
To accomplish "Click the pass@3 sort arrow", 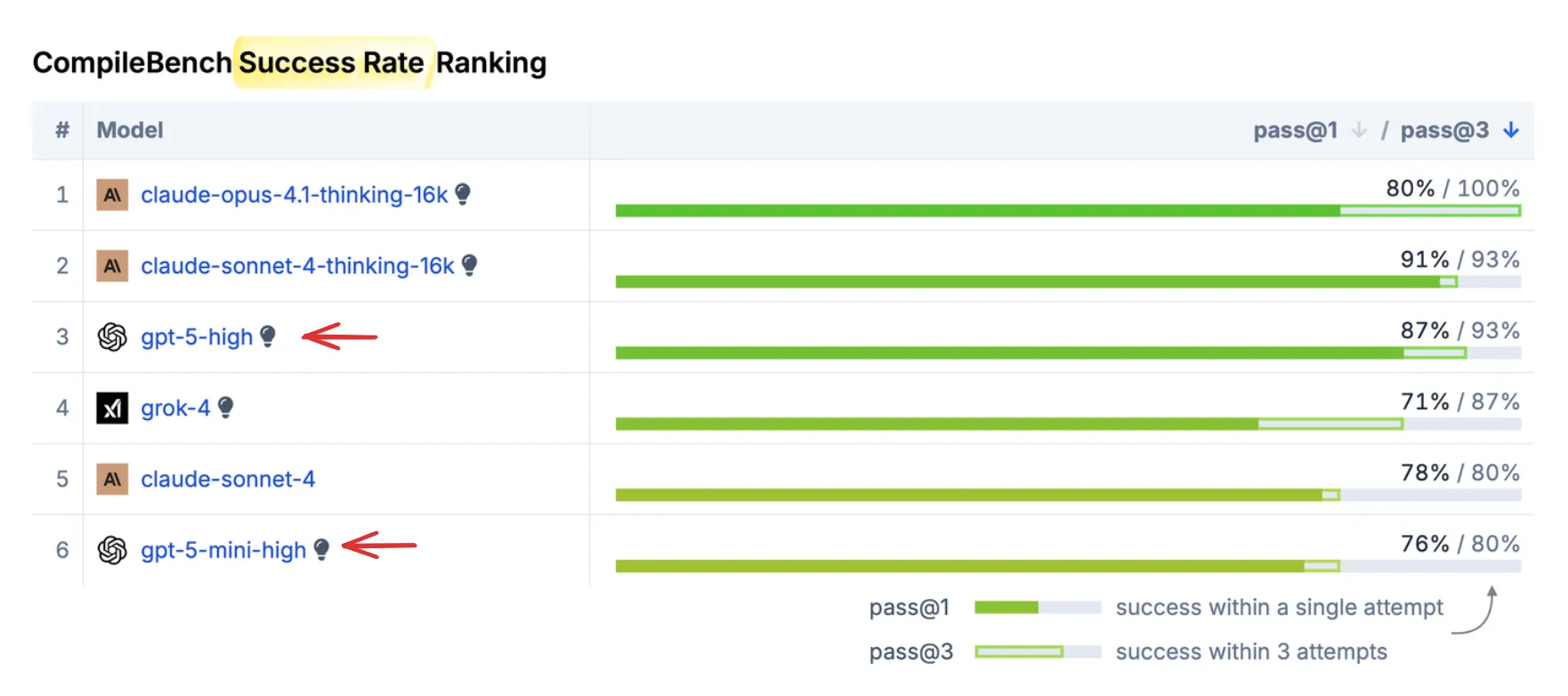I will (1510, 129).
